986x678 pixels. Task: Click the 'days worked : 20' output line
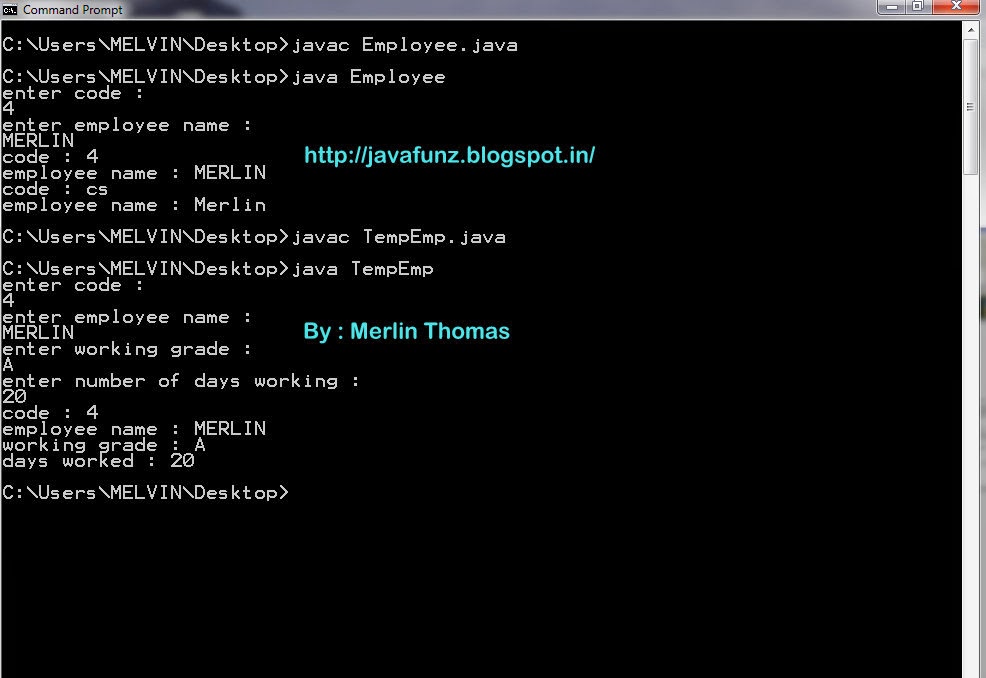point(98,461)
